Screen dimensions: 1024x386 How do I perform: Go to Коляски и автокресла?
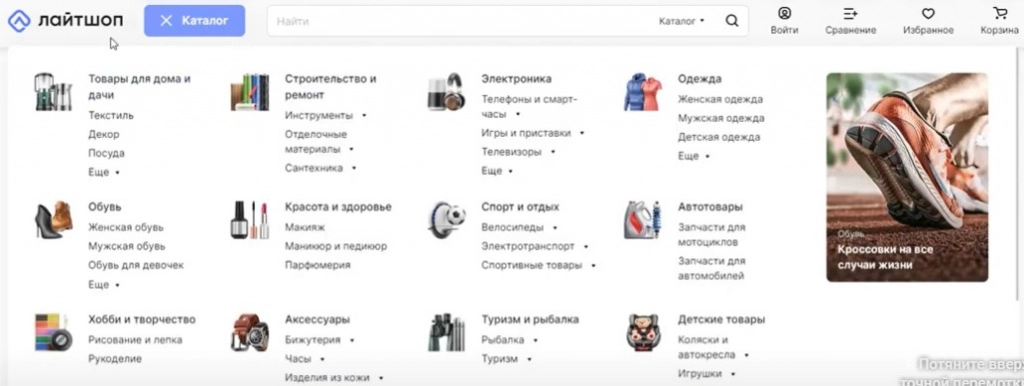click(x=706, y=347)
